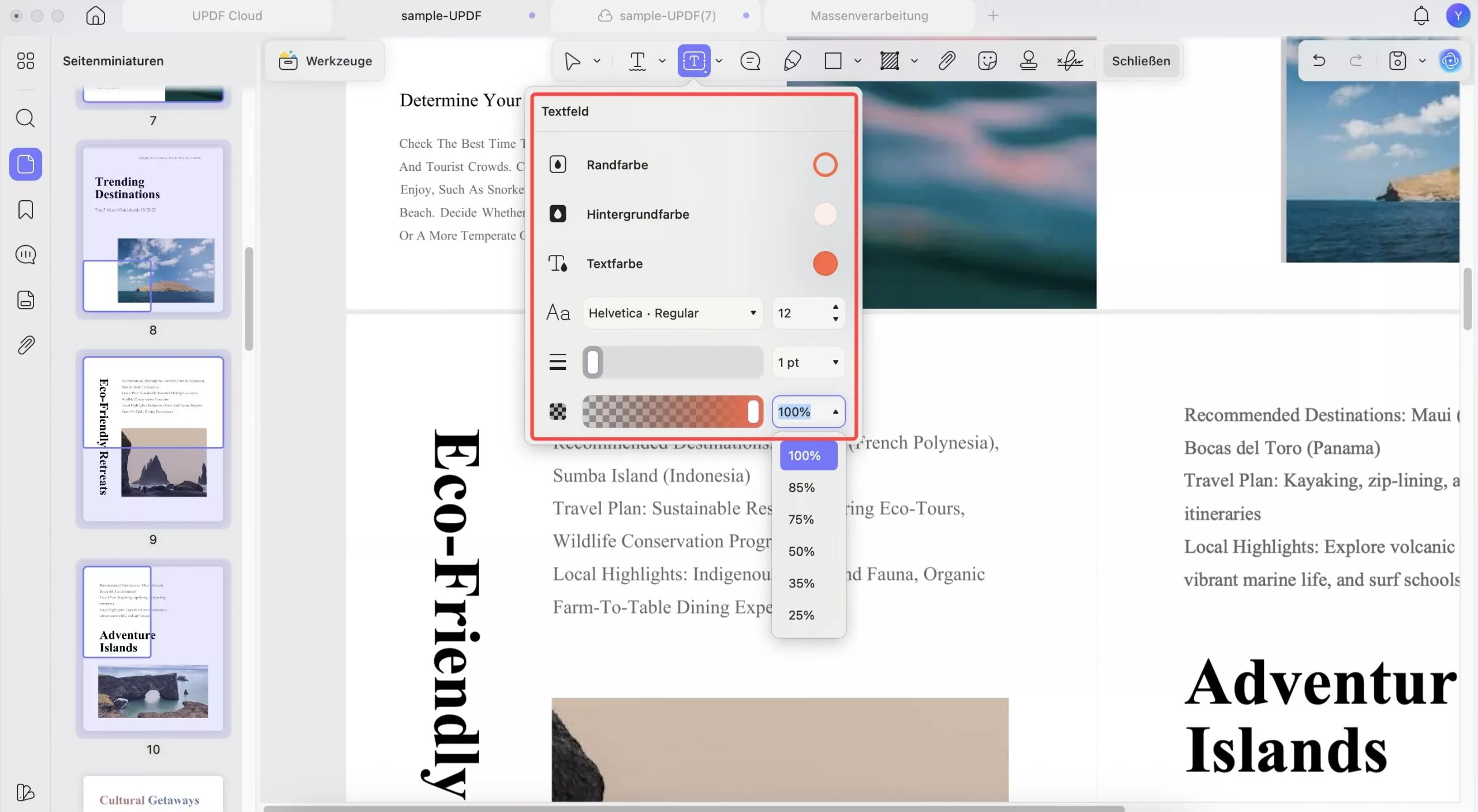This screenshot has height=812, width=1478.
Task: Open the bookmarks panel icon
Action: pos(25,209)
